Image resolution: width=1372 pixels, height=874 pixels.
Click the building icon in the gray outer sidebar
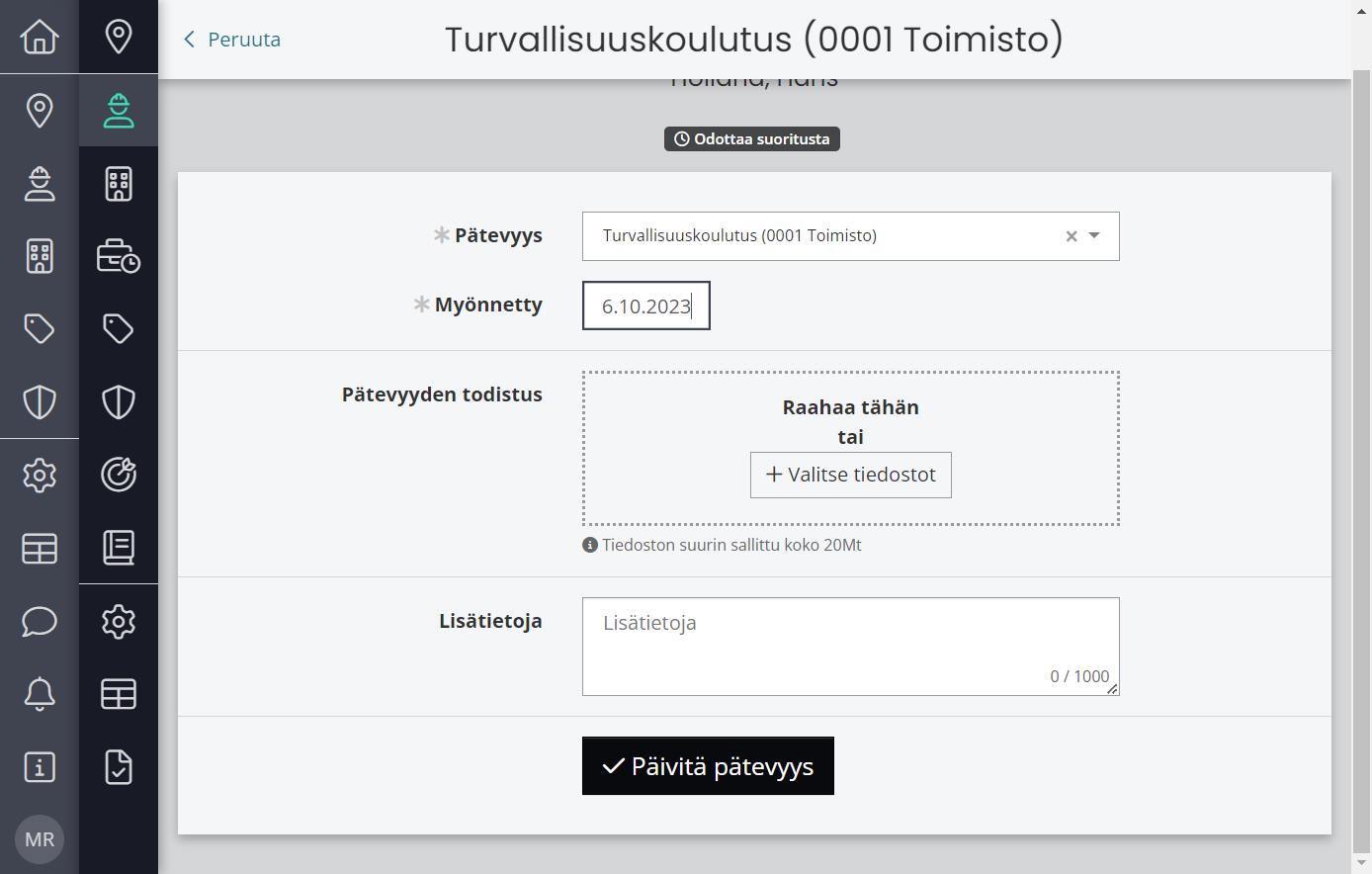point(40,256)
